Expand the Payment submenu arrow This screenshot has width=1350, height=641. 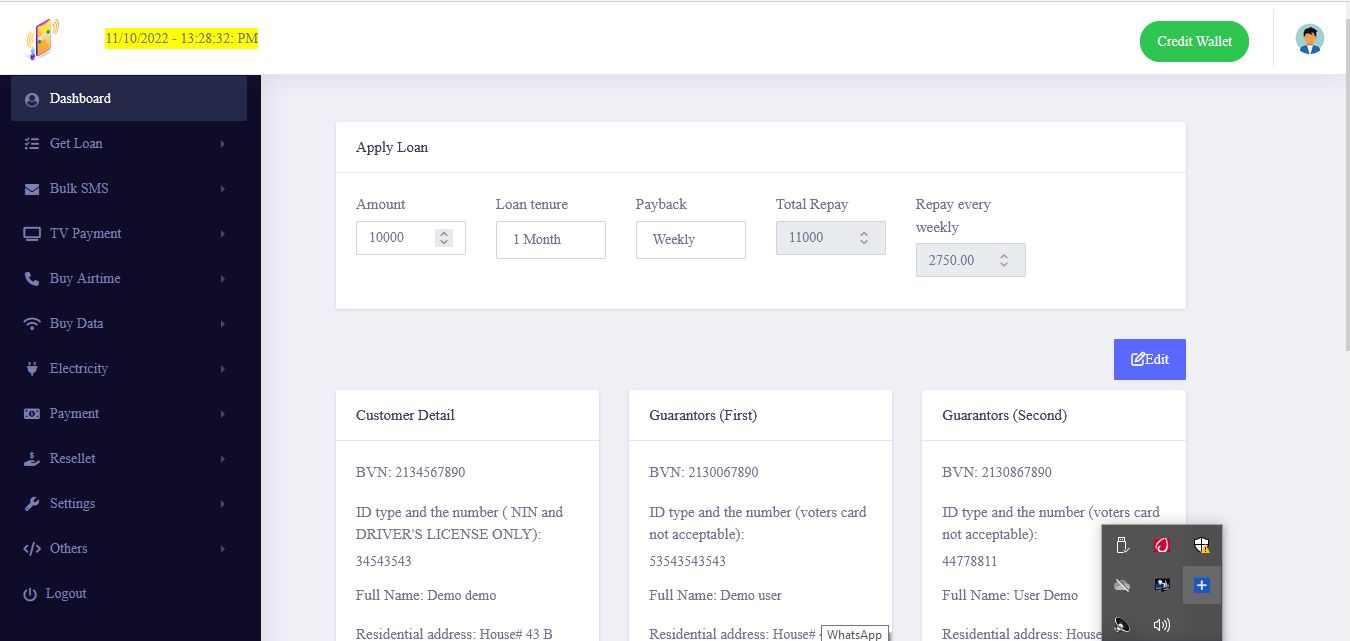pyautogui.click(x=222, y=414)
